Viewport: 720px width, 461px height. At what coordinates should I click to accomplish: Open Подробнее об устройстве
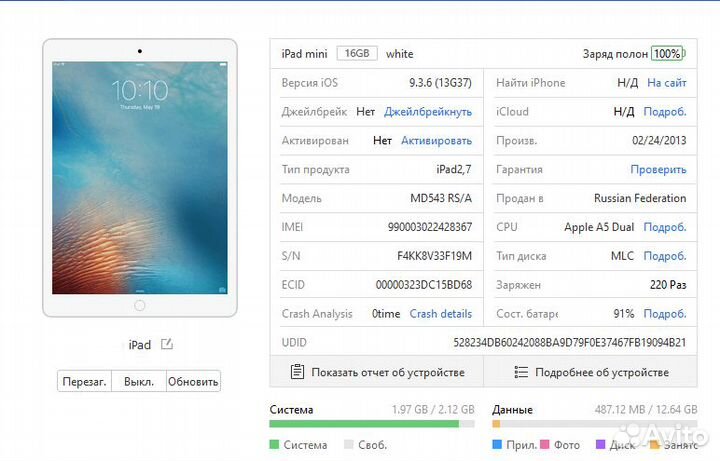point(591,372)
